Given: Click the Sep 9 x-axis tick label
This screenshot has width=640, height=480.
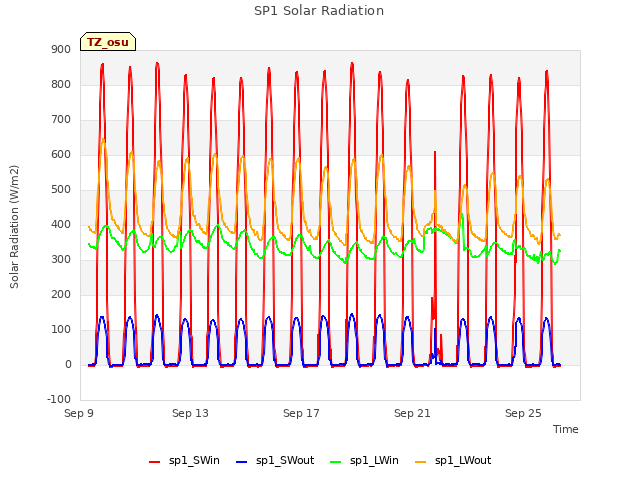Looking at the screenshot, I should (79, 413).
